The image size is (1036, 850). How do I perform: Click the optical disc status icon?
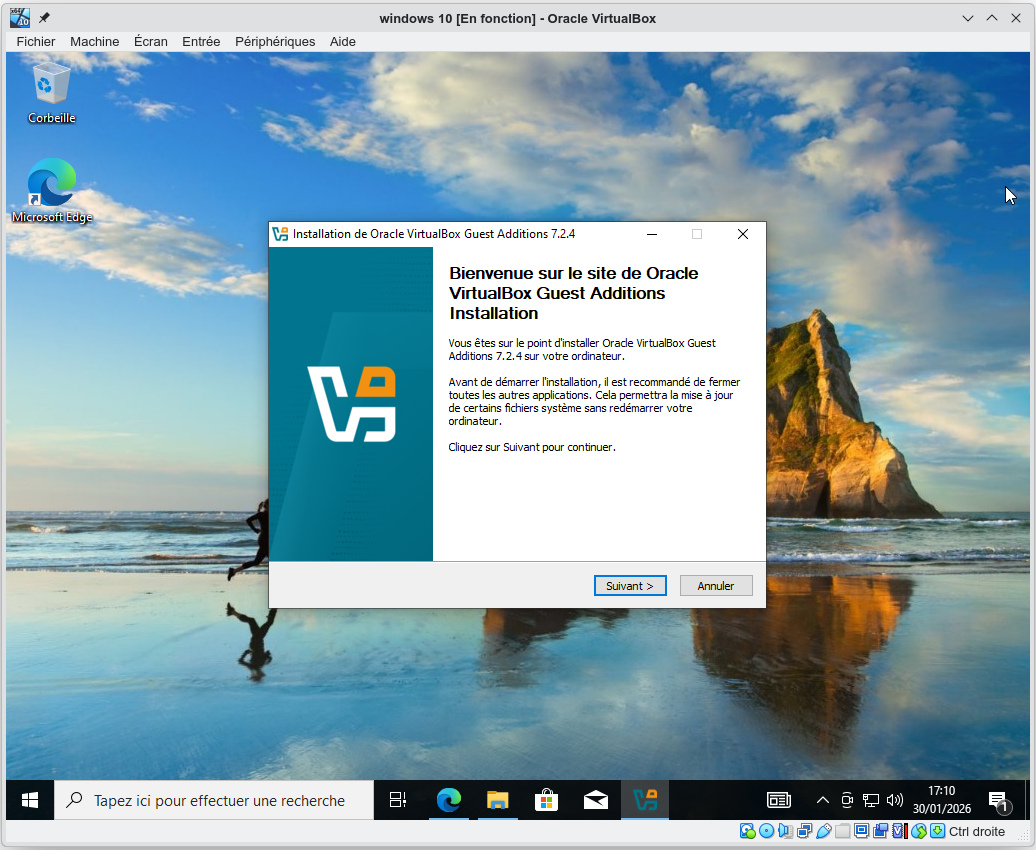point(766,831)
